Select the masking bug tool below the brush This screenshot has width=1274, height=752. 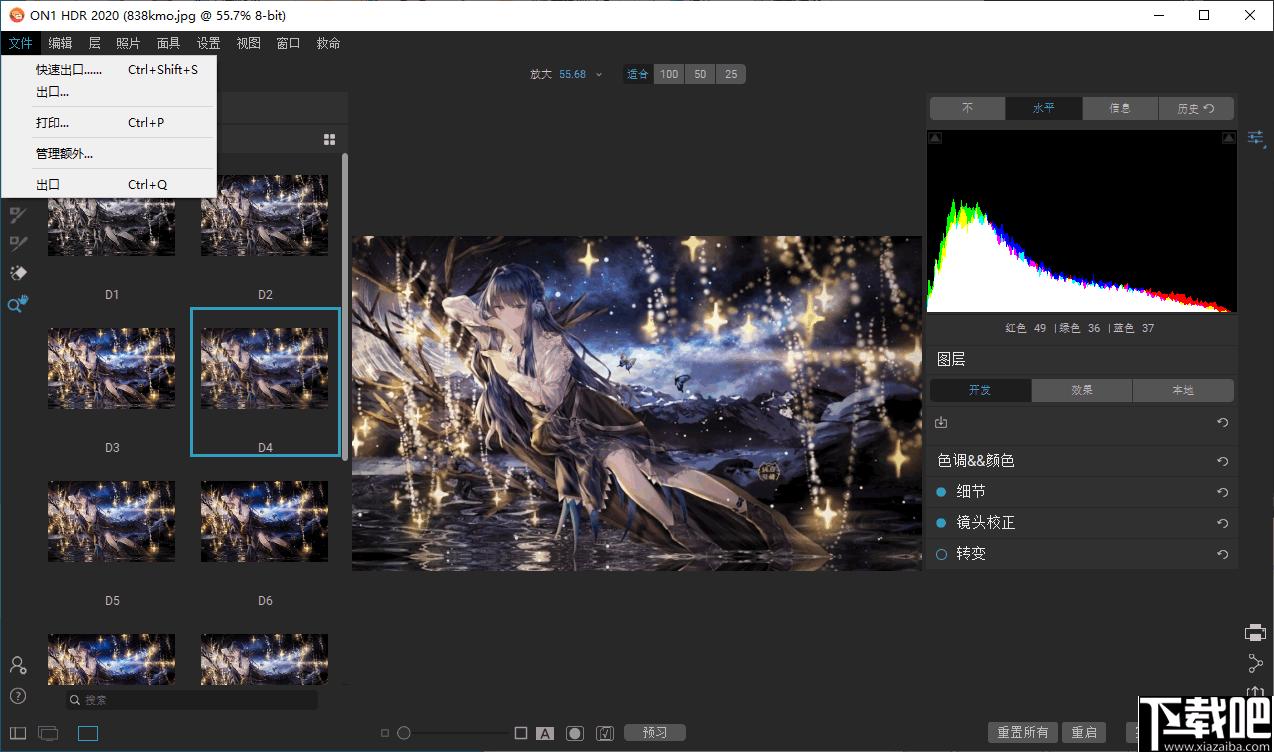coord(17,243)
